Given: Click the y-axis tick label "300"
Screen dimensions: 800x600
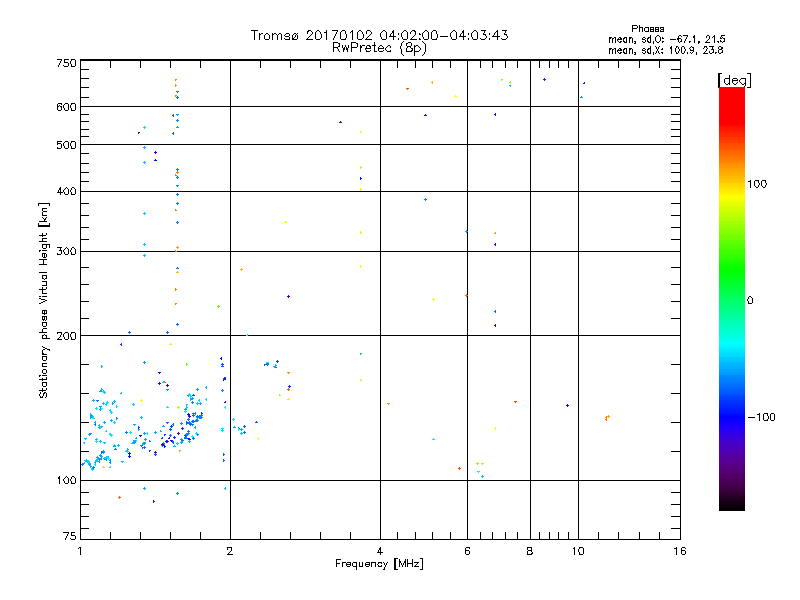Looking at the screenshot, I should pyautogui.click(x=66, y=252).
